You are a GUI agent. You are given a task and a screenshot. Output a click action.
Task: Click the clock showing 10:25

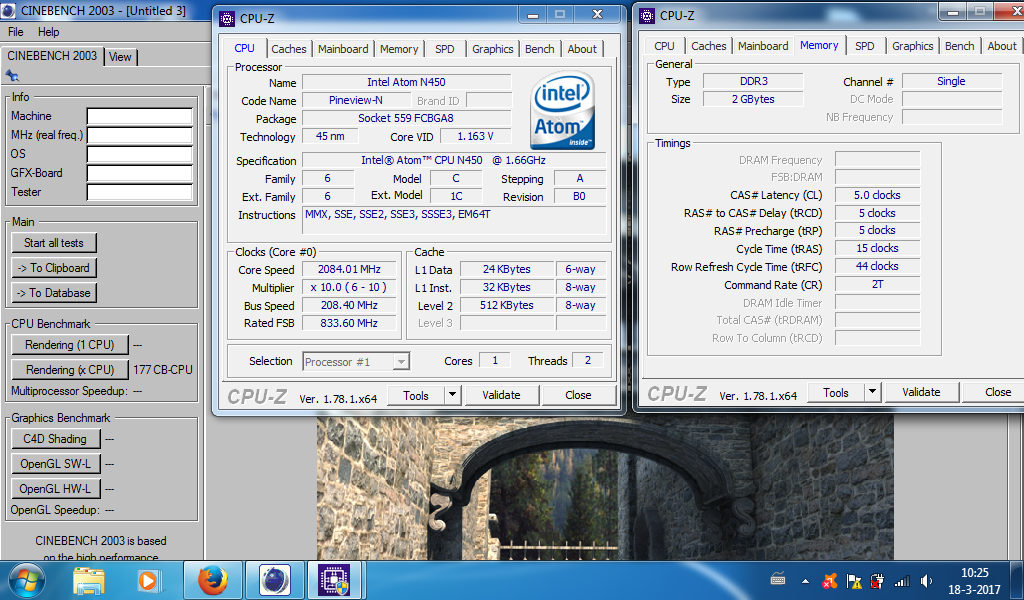pyautogui.click(x=974, y=573)
